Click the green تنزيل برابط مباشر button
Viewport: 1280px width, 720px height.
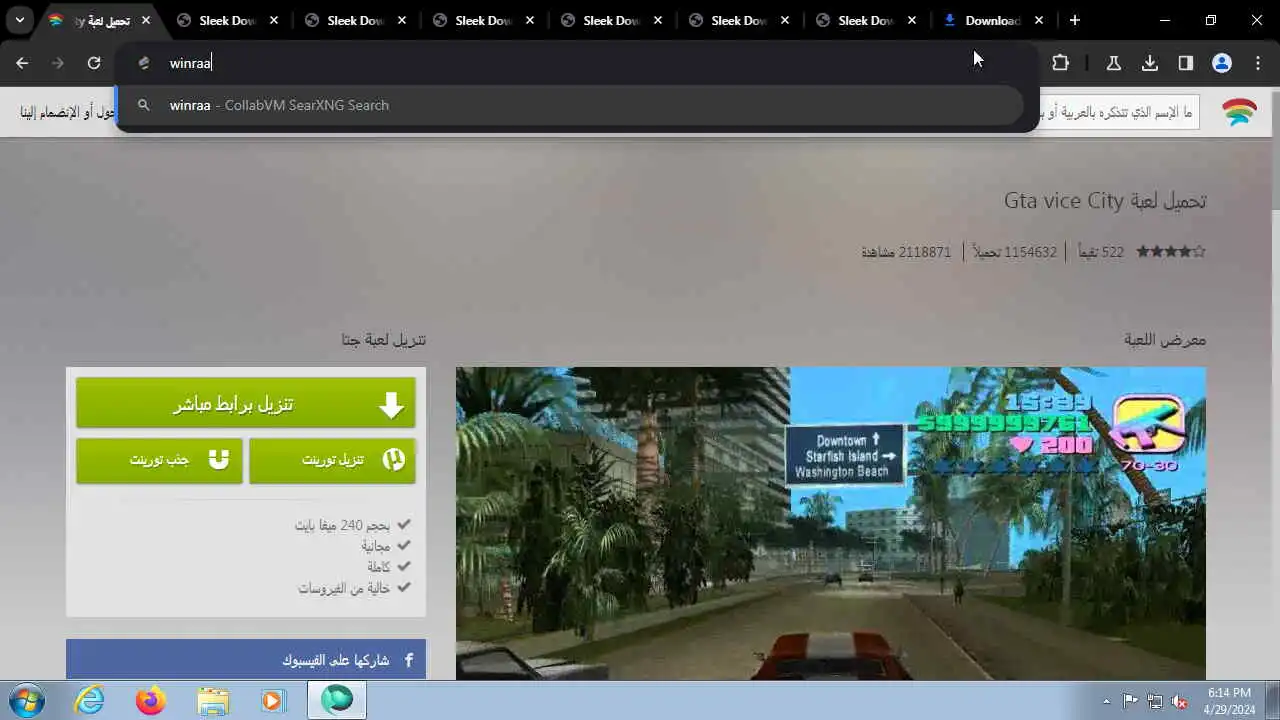[246, 404]
